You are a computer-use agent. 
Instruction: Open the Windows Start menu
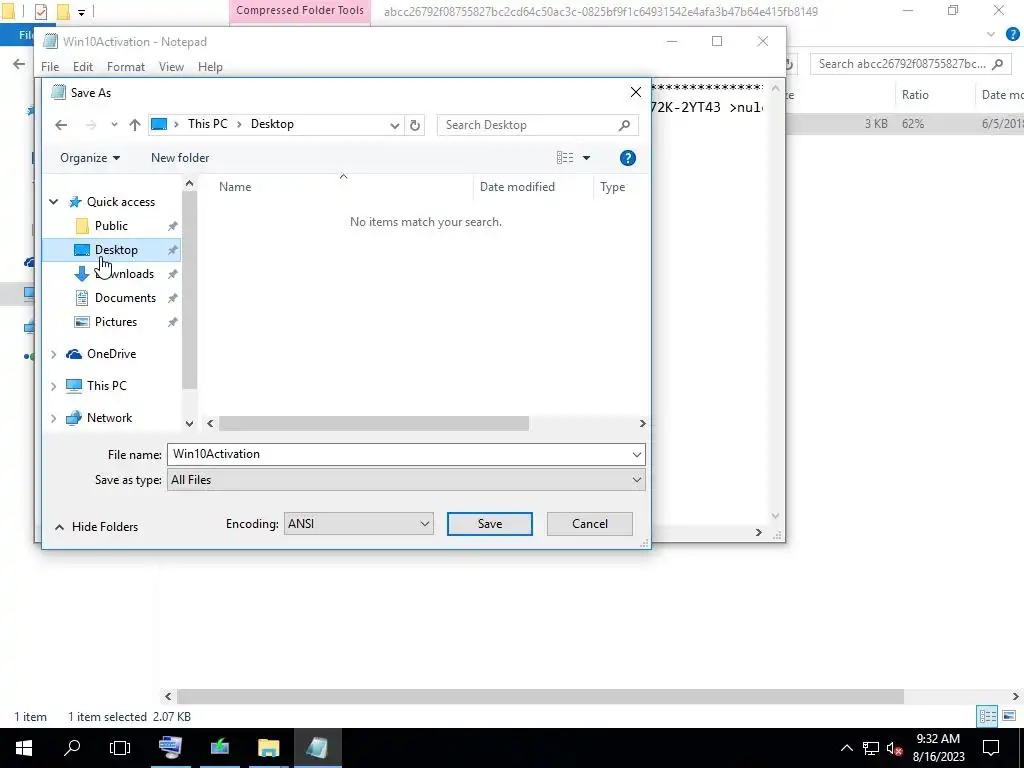point(24,748)
